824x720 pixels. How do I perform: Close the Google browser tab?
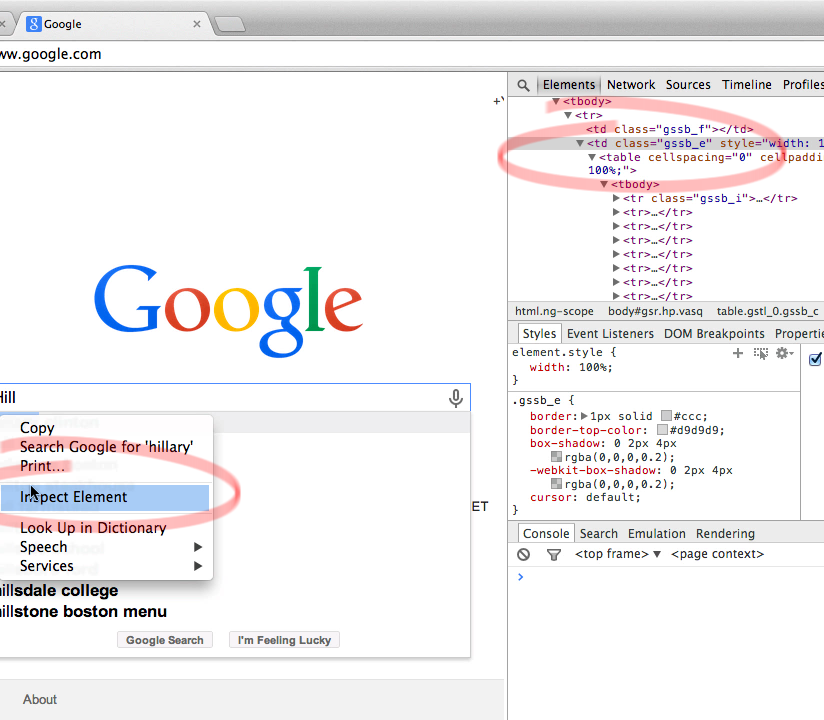tap(197, 24)
